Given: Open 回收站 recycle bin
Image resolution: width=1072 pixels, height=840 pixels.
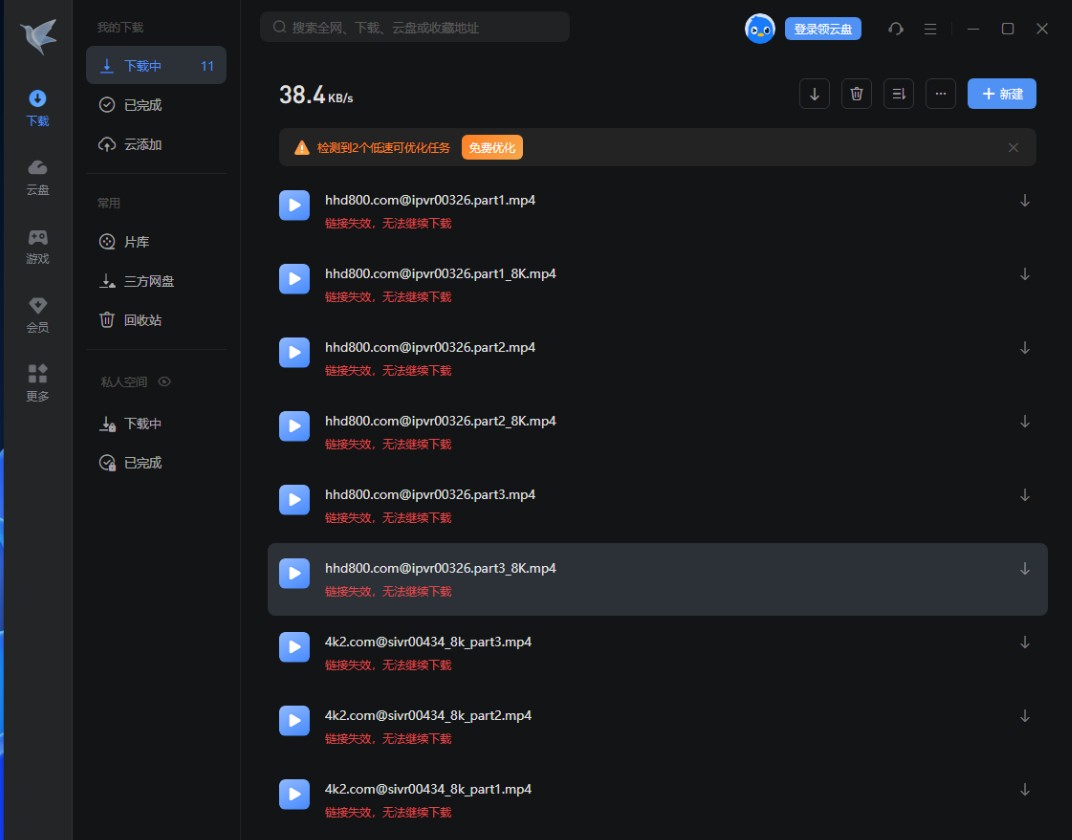Looking at the screenshot, I should [x=156, y=320].
